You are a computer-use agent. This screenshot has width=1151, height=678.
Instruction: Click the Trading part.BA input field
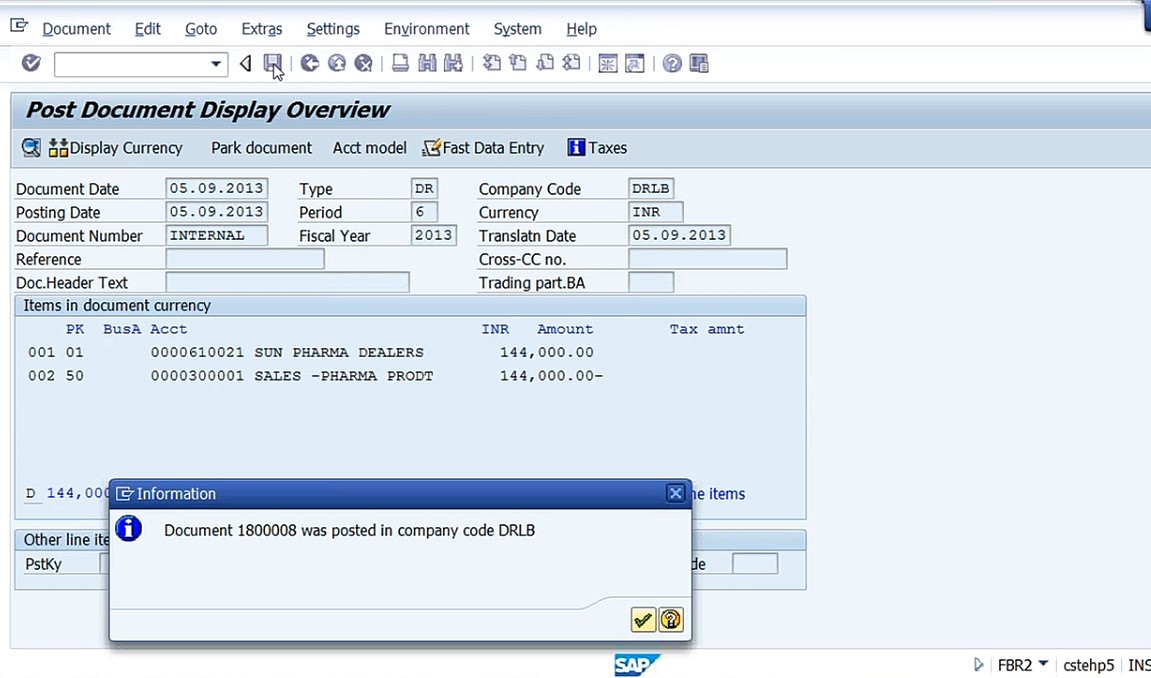pos(651,282)
